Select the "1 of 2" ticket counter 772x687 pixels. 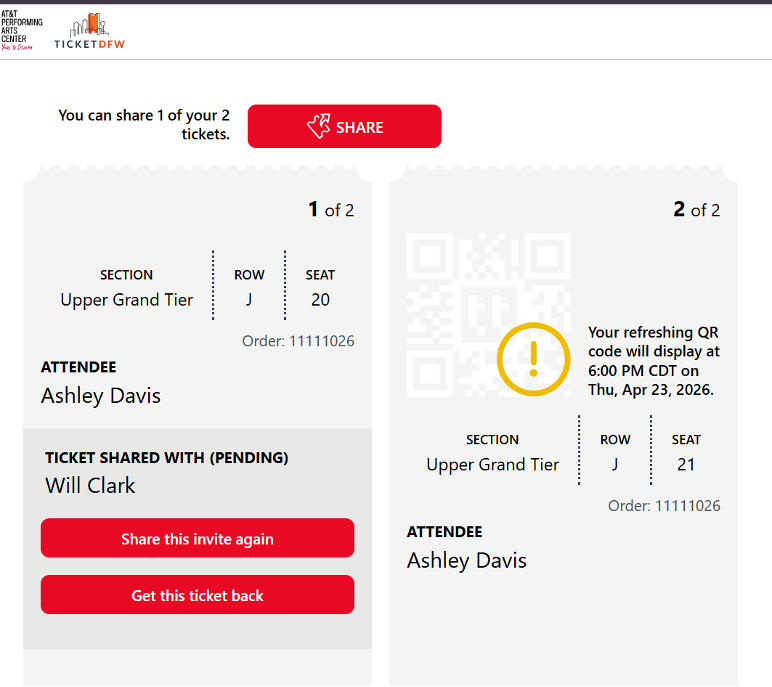click(x=331, y=210)
